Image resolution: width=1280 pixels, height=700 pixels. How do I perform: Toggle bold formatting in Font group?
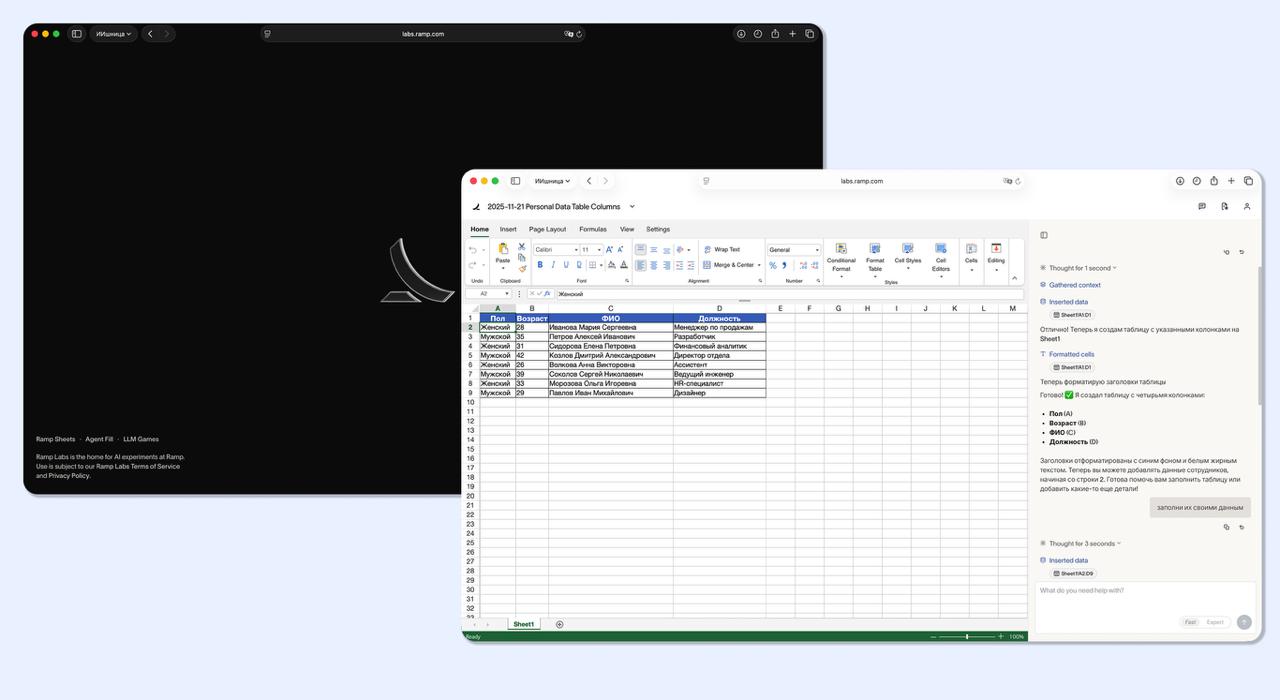[x=540, y=265]
